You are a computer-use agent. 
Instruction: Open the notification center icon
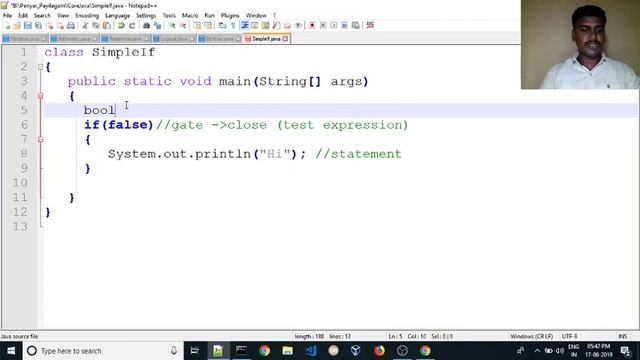click(625, 351)
